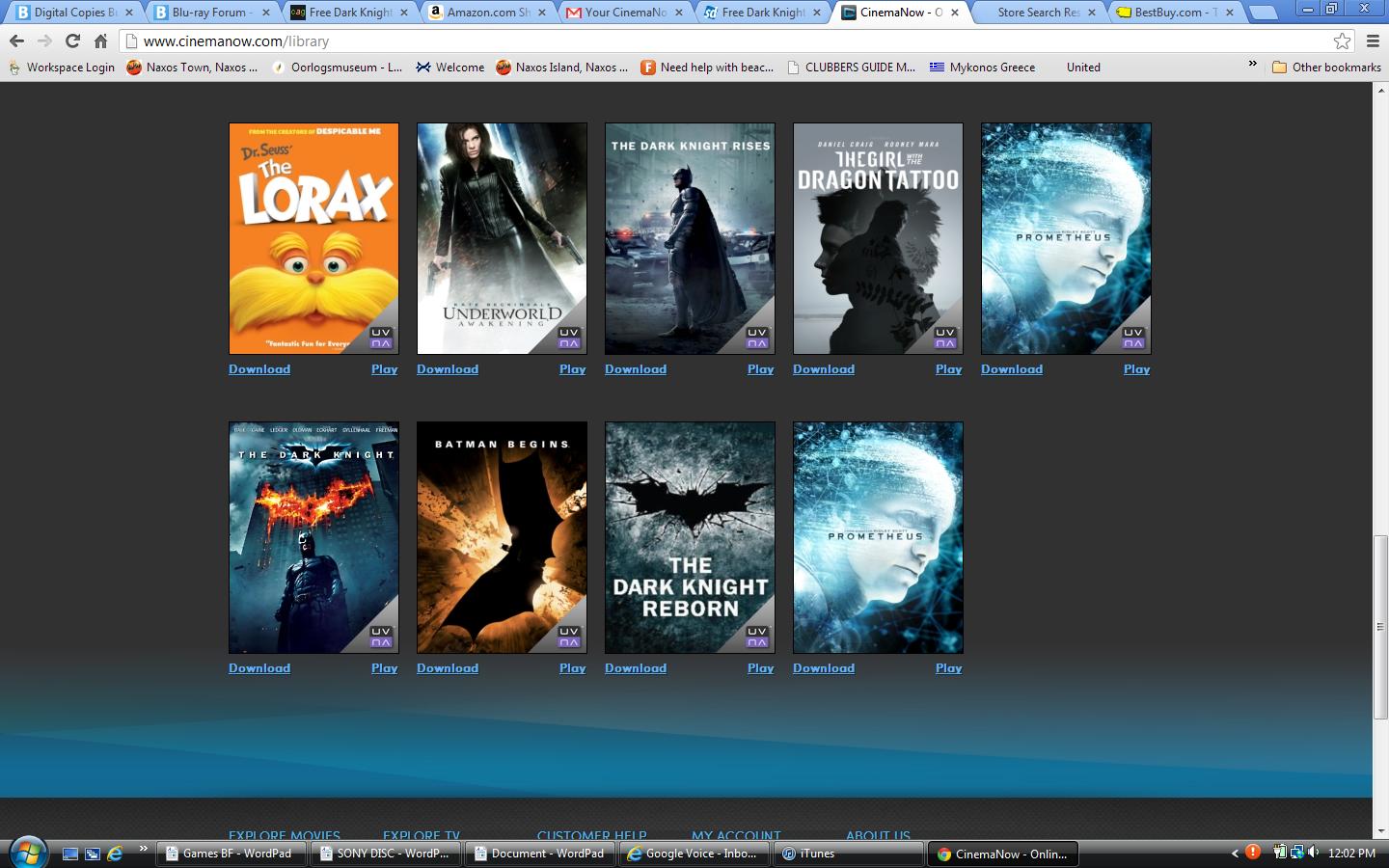Click the browser Back arrow
Screen dimensions: 1389x868
coord(16,41)
